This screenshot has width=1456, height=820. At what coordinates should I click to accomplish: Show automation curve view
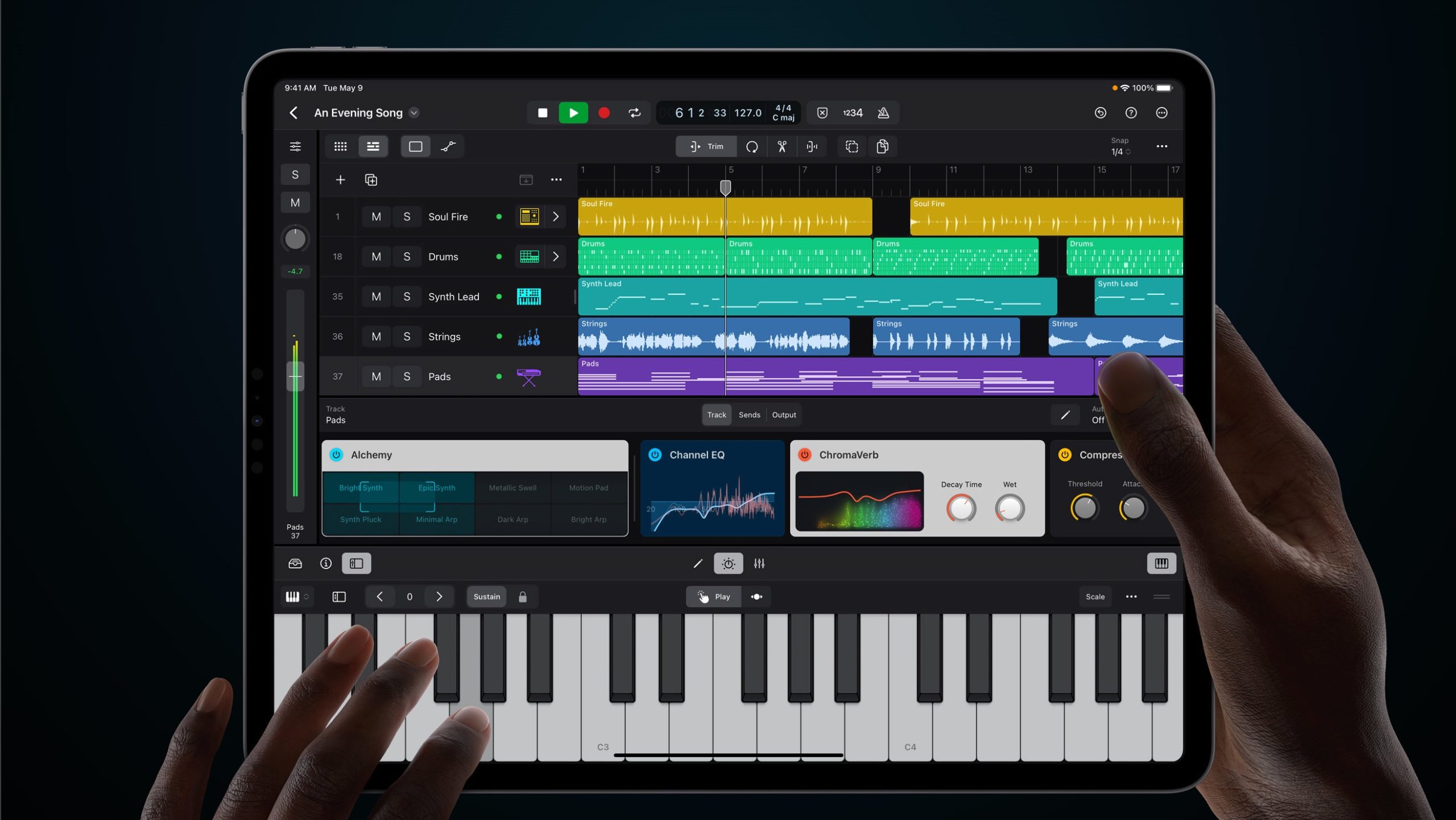(x=448, y=147)
